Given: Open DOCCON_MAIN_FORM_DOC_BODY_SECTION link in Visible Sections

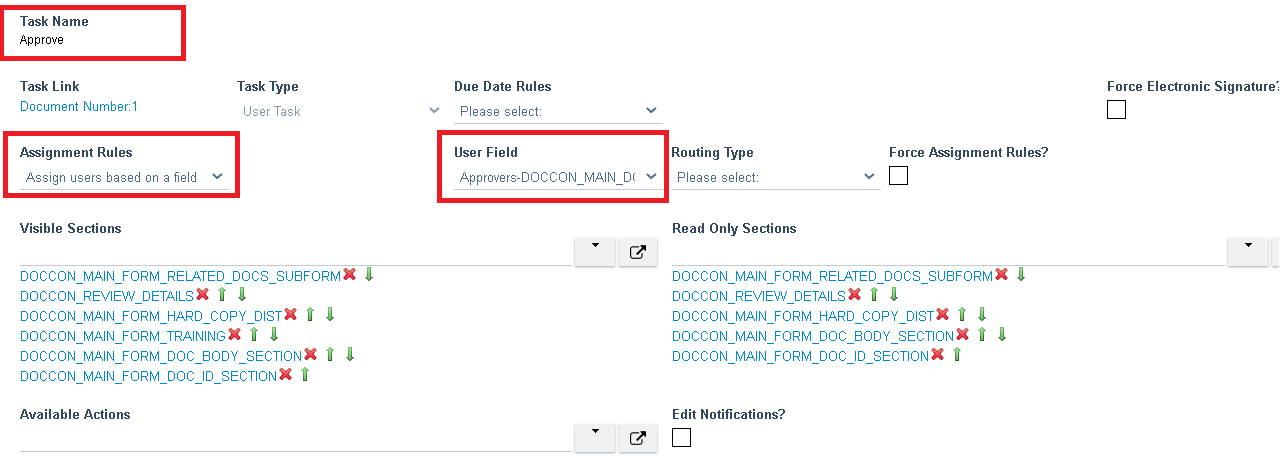Looking at the screenshot, I should (161, 356).
